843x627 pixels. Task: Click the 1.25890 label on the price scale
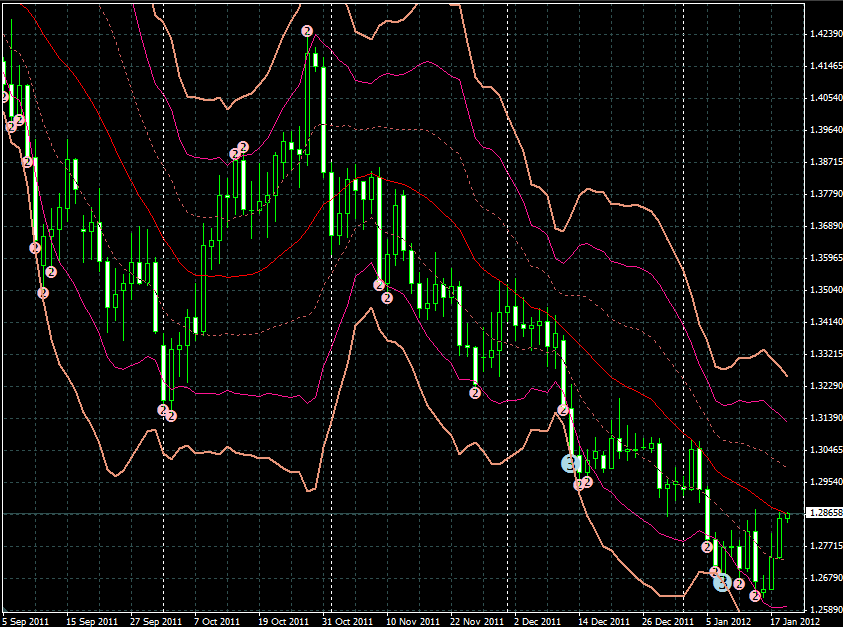(x=823, y=609)
